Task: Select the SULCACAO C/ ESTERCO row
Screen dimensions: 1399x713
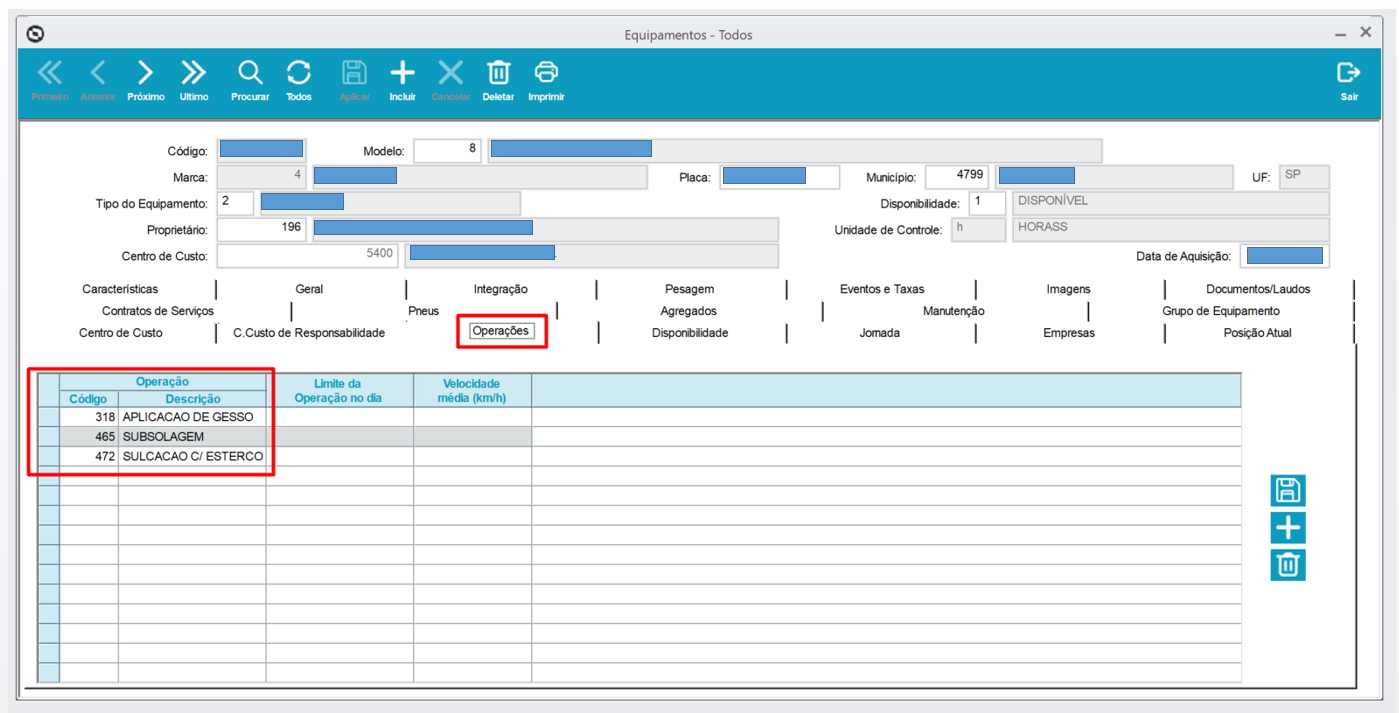Action: [640, 457]
